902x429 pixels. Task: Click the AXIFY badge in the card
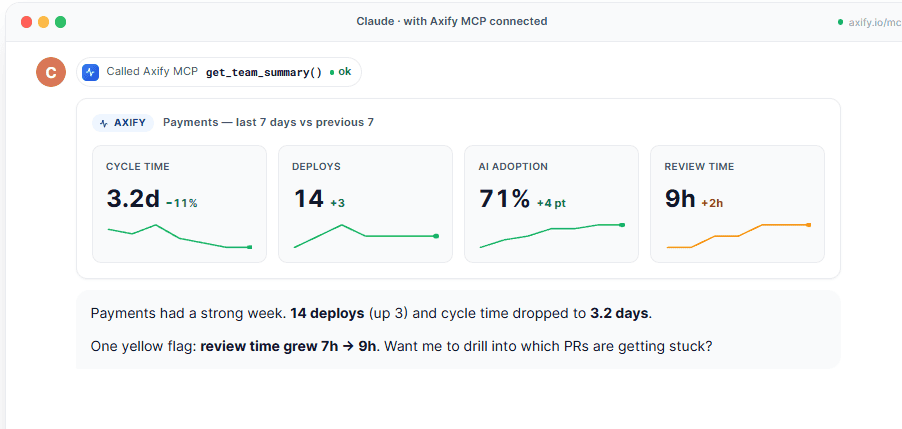tap(123, 122)
